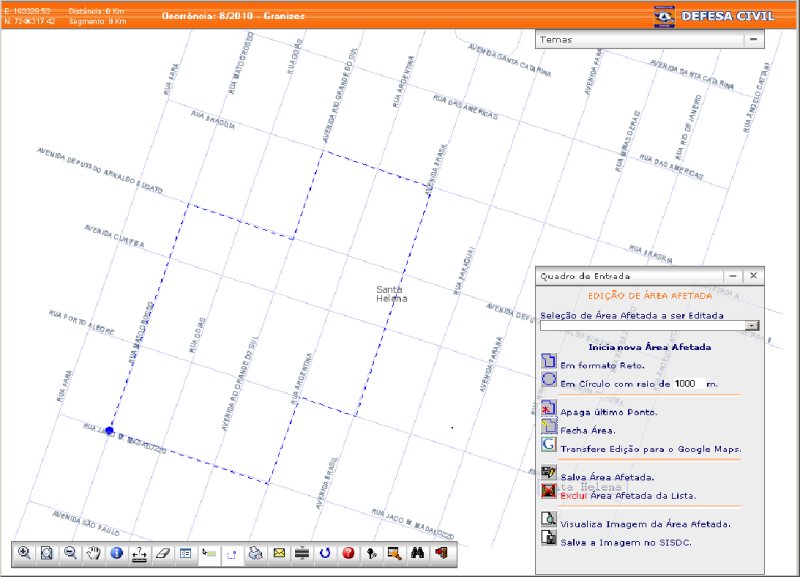Activate the pan hand tool
This screenshot has height=577, width=800.
click(93, 552)
